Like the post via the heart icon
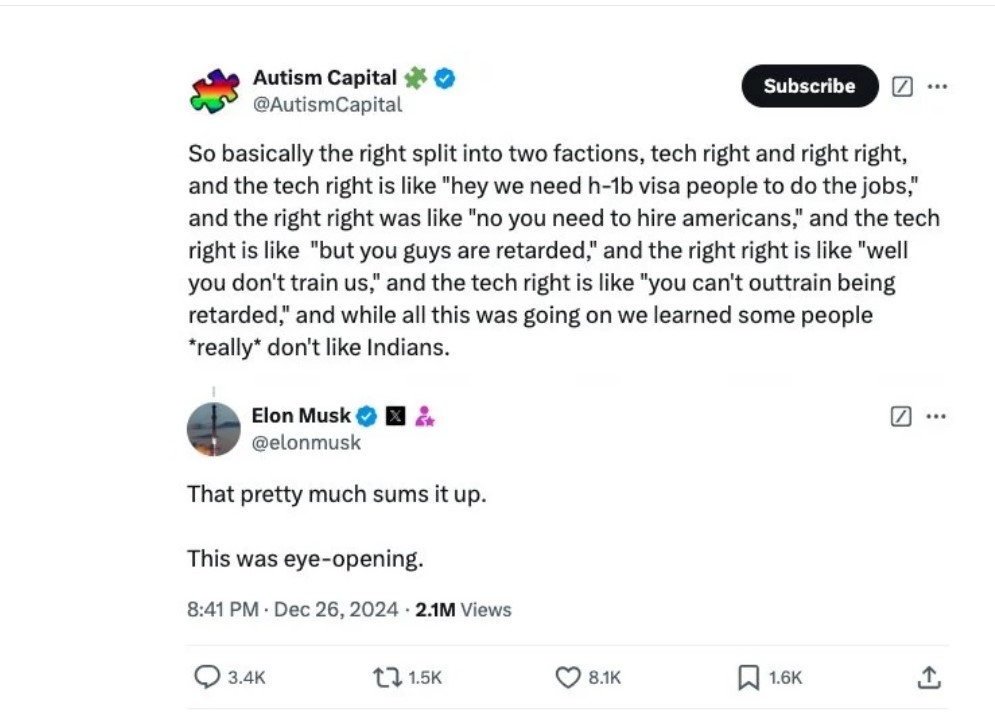 pyautogui.click(x=568, y=677)
